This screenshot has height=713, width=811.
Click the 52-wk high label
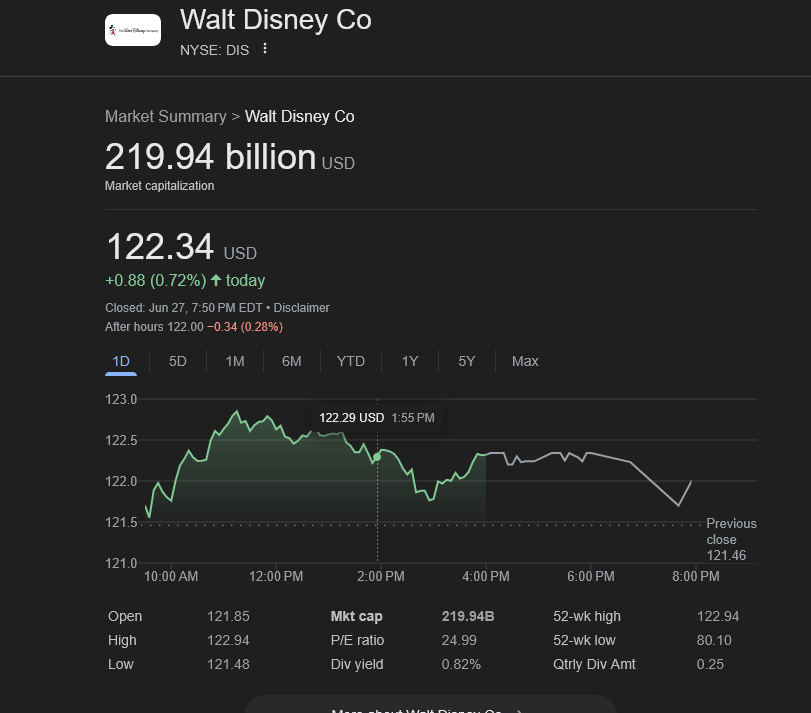(587, 616)
